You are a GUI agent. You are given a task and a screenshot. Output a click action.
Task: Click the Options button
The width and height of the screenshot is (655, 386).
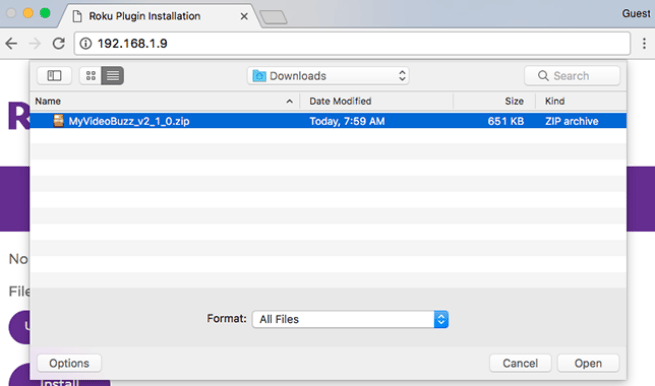pos(69,363)
